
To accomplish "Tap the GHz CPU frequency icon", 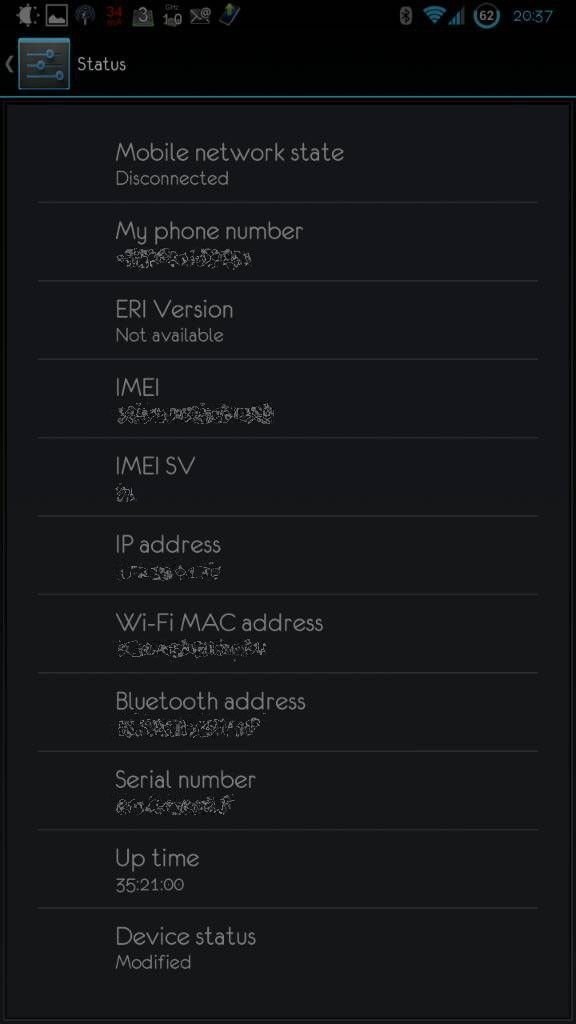I will tap(172, 16).
